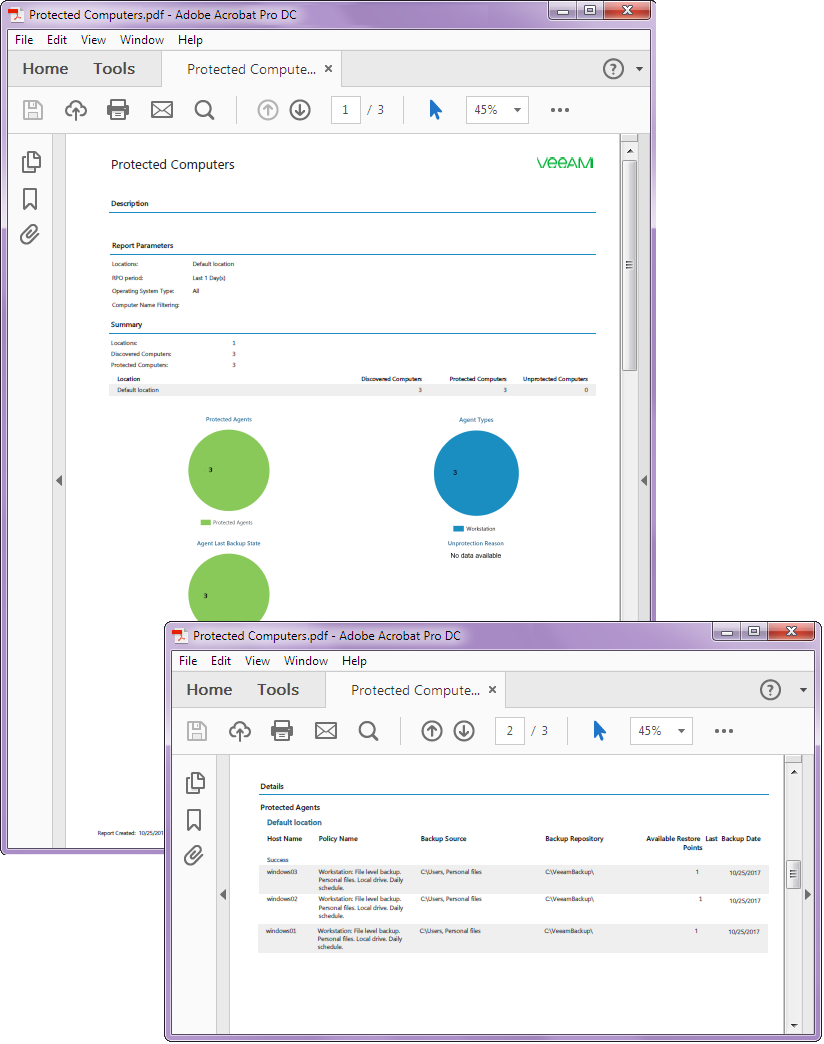Click Default location heading in Details
The height and width of the screenshot is (1044, 824).
click(x=294, y=823)
